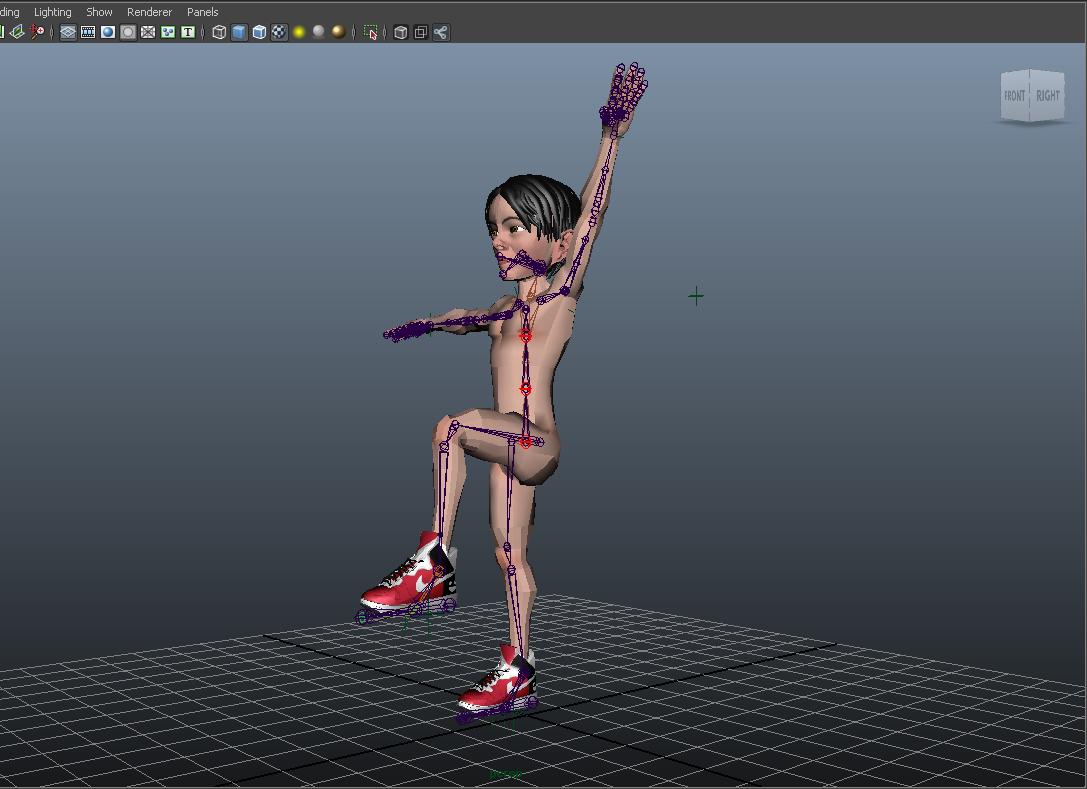Toggle the field chart icon
1087x789 pixels.
(148, 32)
